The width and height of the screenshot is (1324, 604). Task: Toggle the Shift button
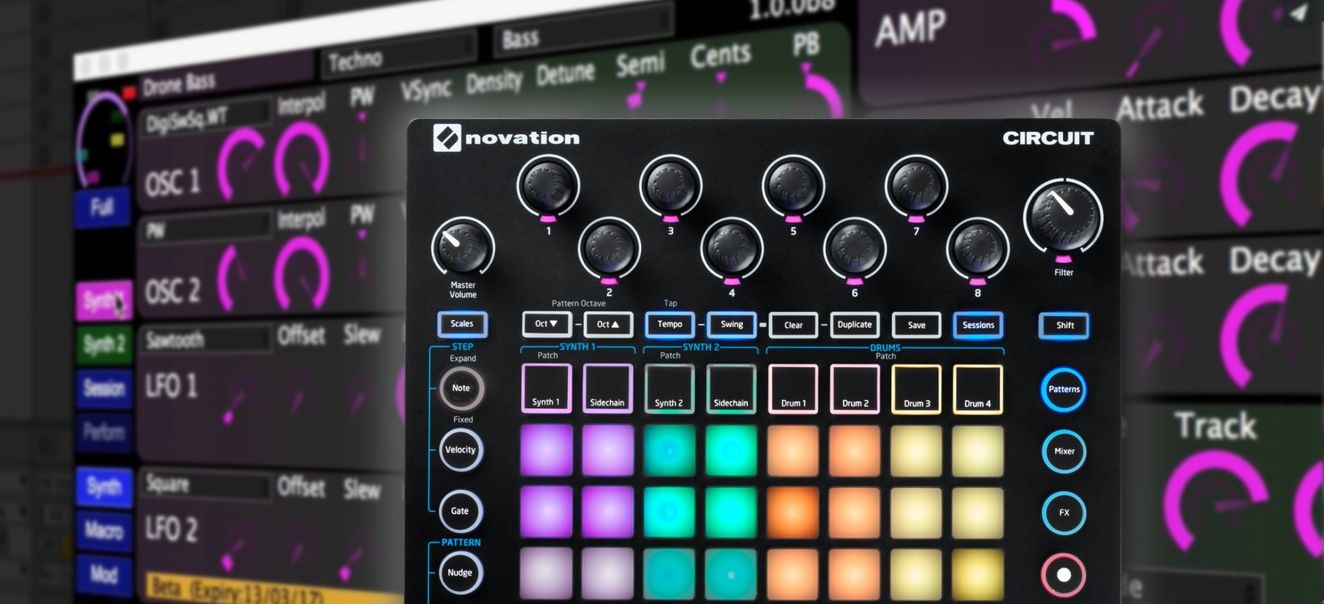[x=1064, y=325]
